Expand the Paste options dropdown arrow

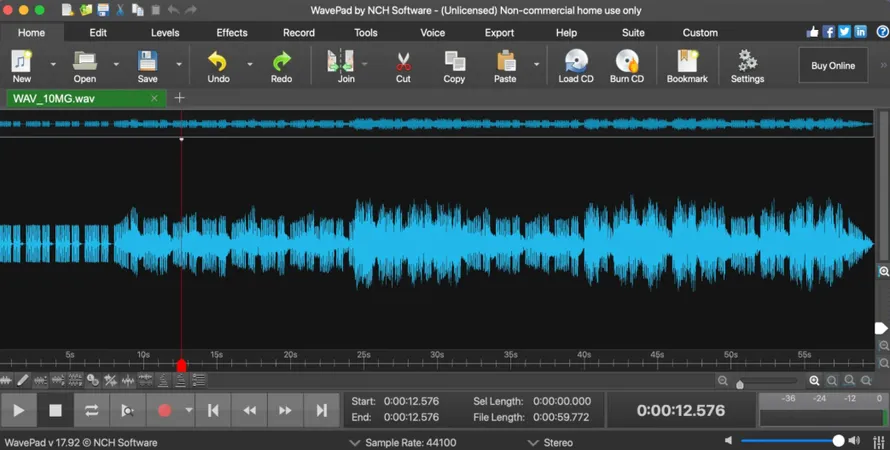click(x=536, y=64)
